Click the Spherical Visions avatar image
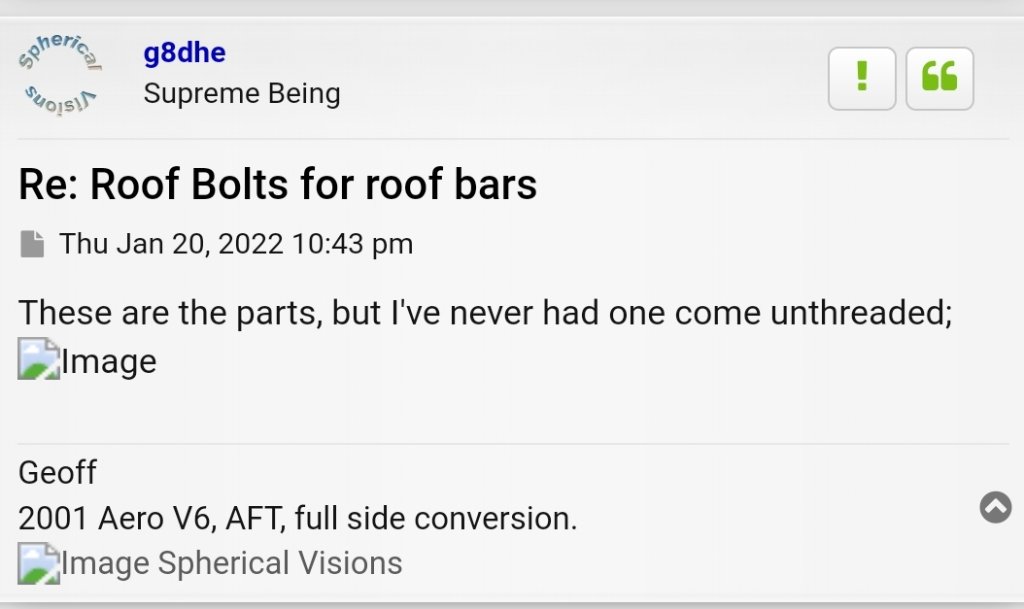 (59, 72)
